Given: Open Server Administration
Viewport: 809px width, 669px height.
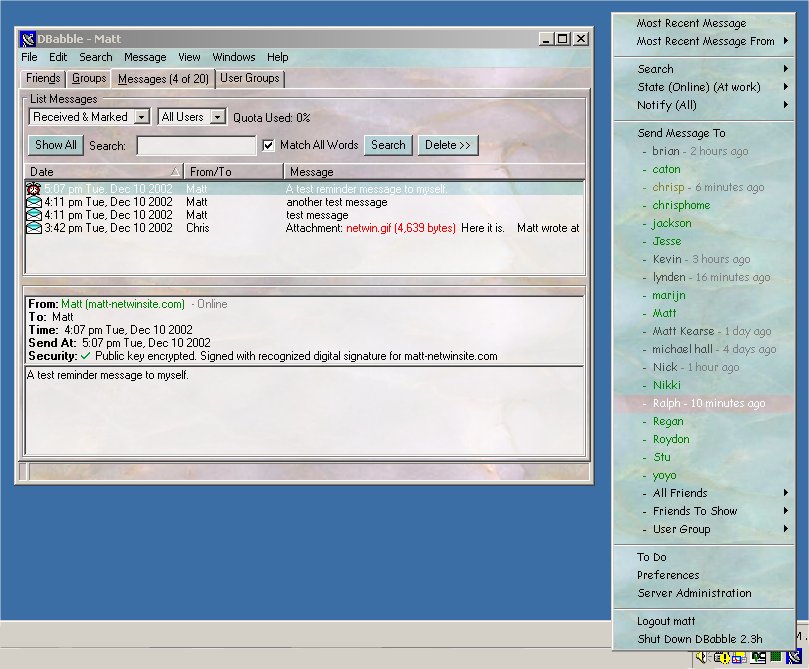Looking at the screenshot, I should click(x=705, y=593).
